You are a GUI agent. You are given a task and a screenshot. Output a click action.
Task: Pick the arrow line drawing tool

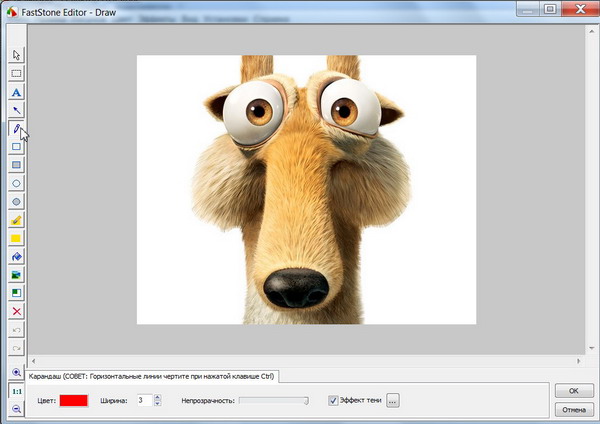coord(16,111)
